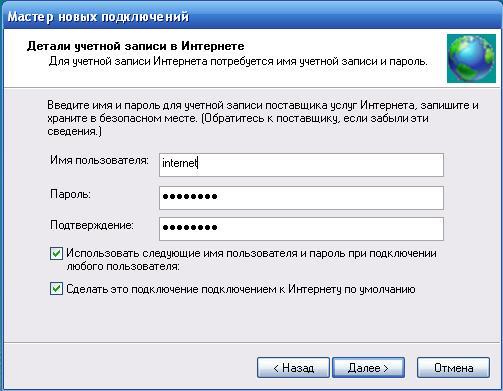Click the 'Далее >' button
Screen dimensions: 503x391
pos(368,368)
